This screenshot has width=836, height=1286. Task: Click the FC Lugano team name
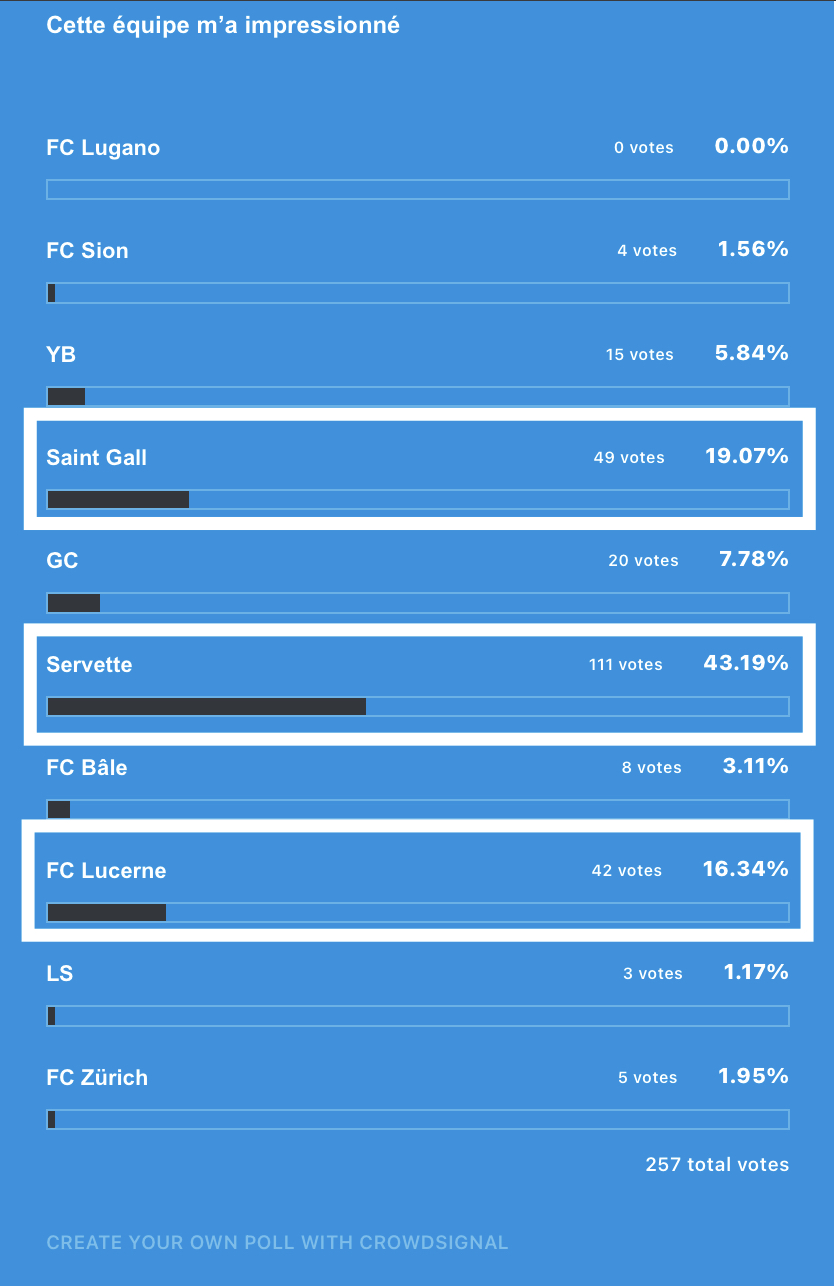(103, 148)
